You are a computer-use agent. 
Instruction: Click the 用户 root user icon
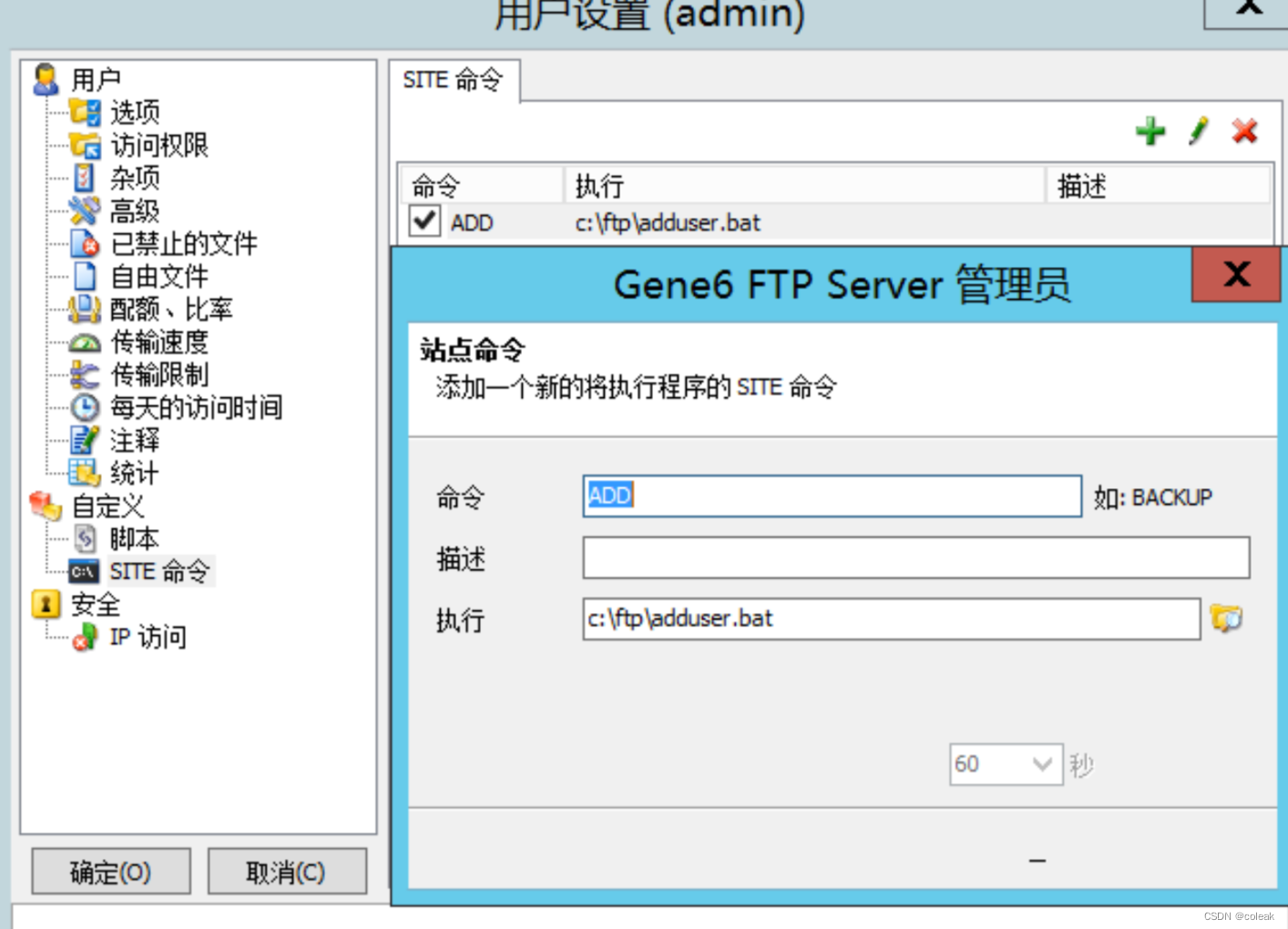46,79
